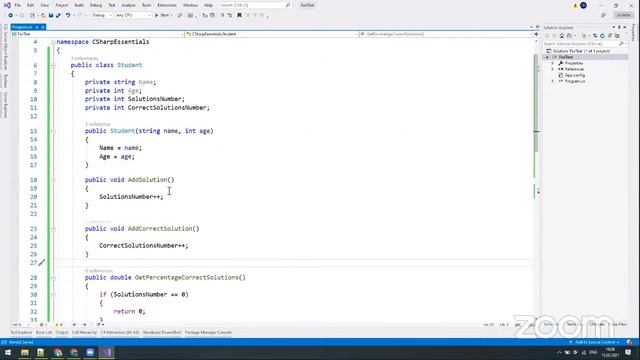The height and width of the screenshot is (360, 640).
Task: Click the references CodeLens above class Student
Action: click(84, 58)
